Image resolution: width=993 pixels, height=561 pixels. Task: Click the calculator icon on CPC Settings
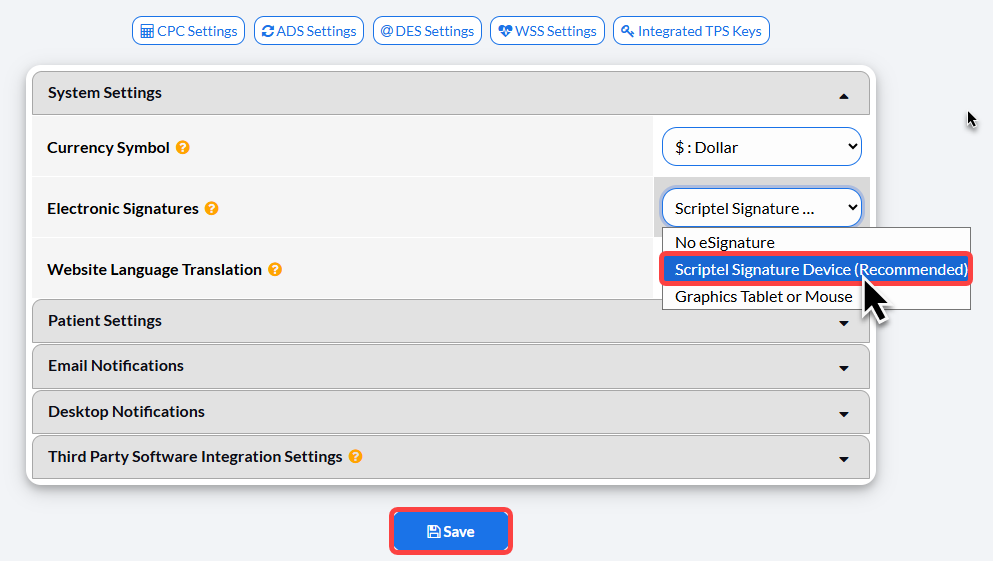coord(147,32)
